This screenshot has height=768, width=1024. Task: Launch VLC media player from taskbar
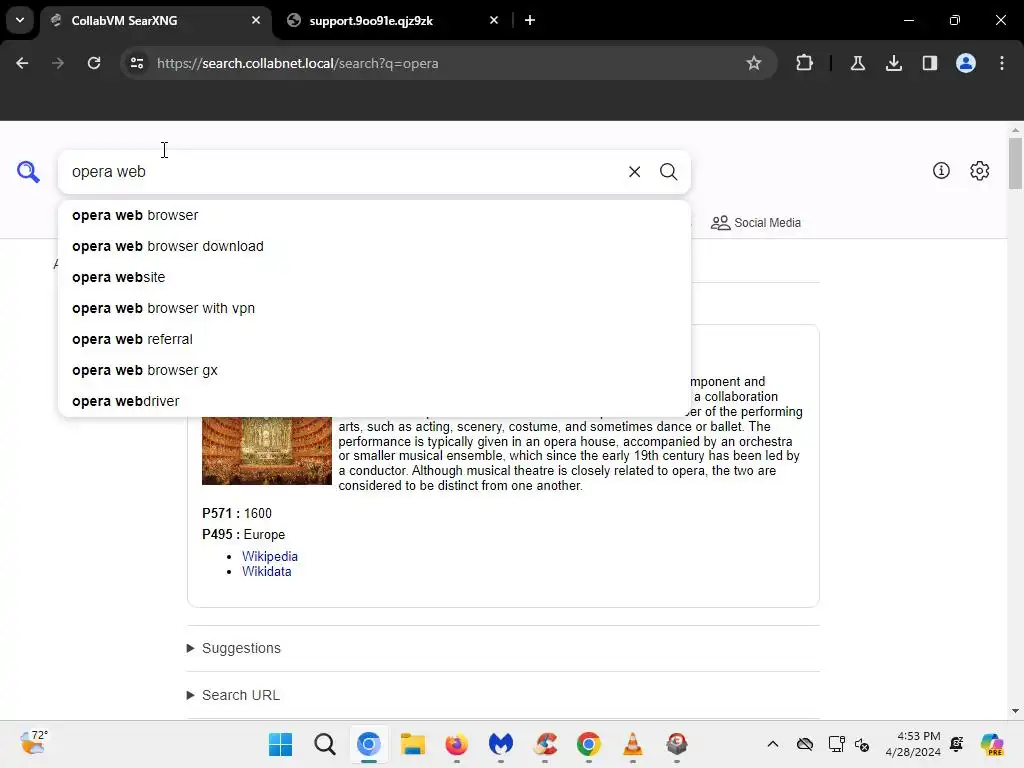click(633, 744)
